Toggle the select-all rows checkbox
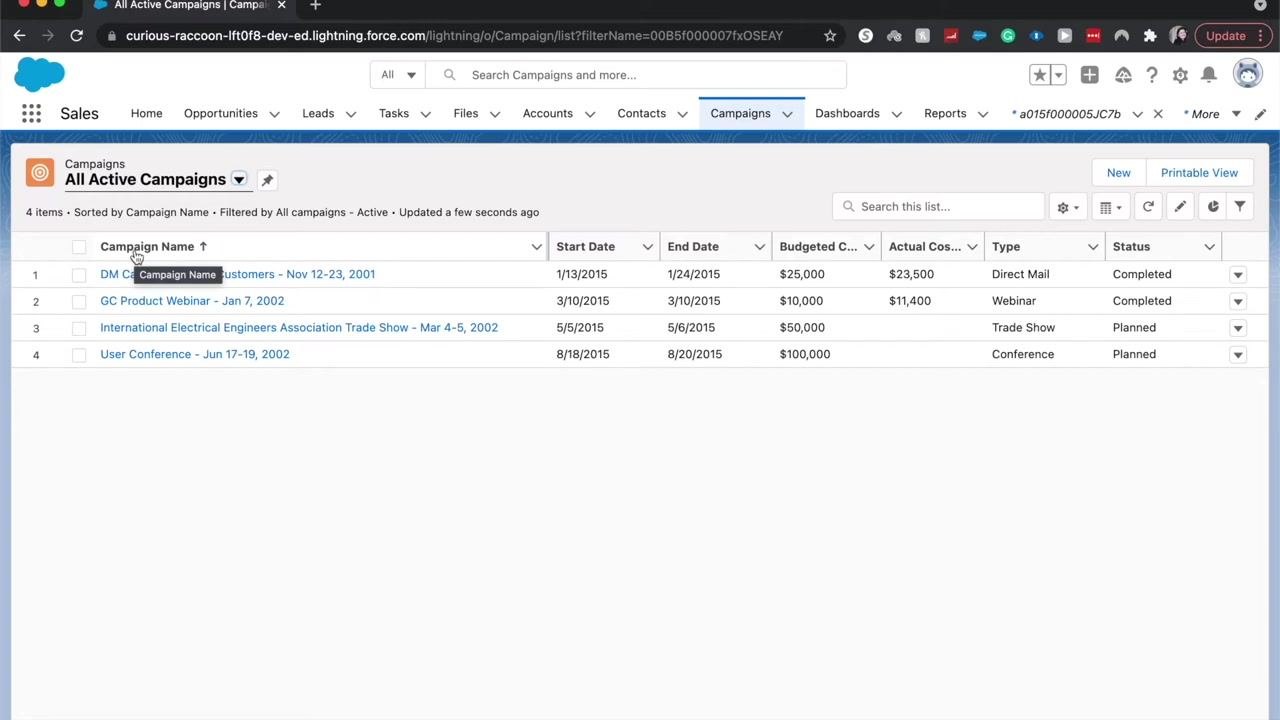 [x=79, y=247]
